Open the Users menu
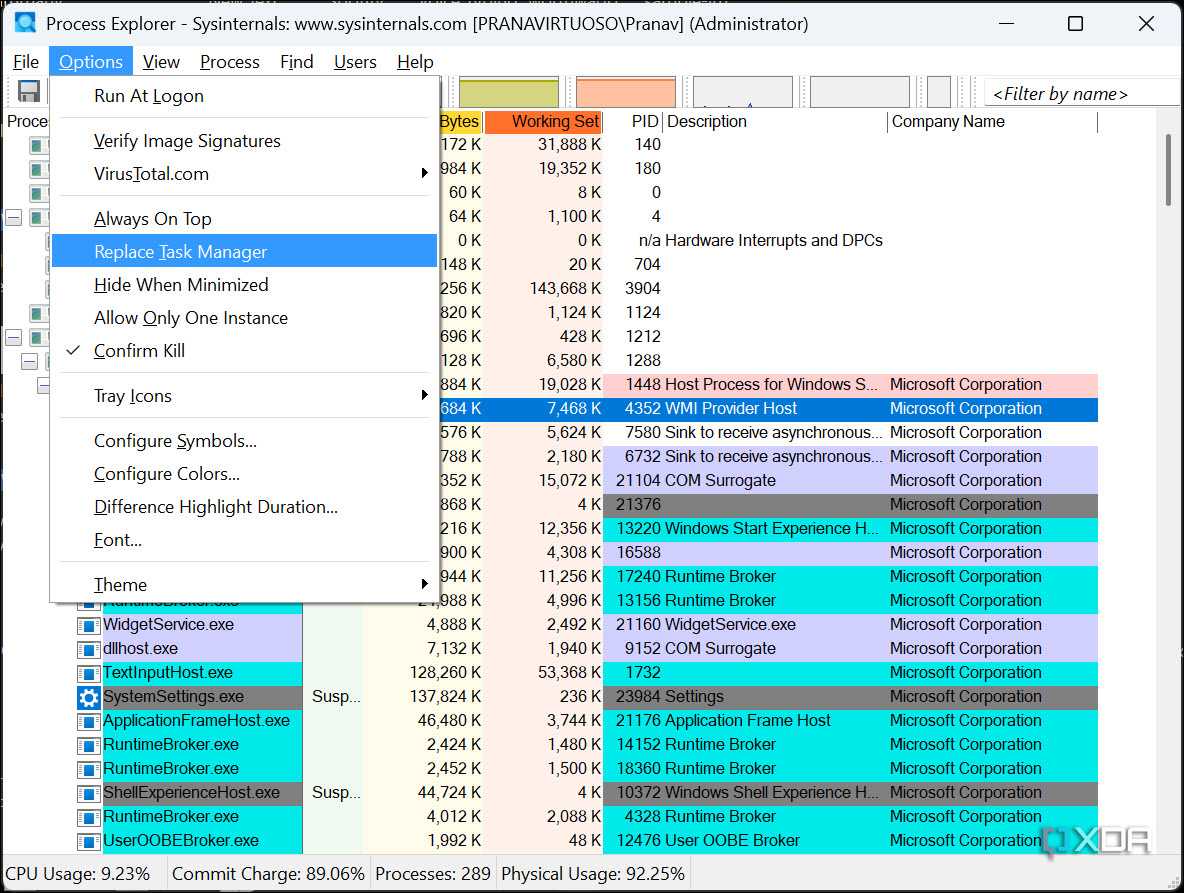1184x893 pixels. click(355, 62)
